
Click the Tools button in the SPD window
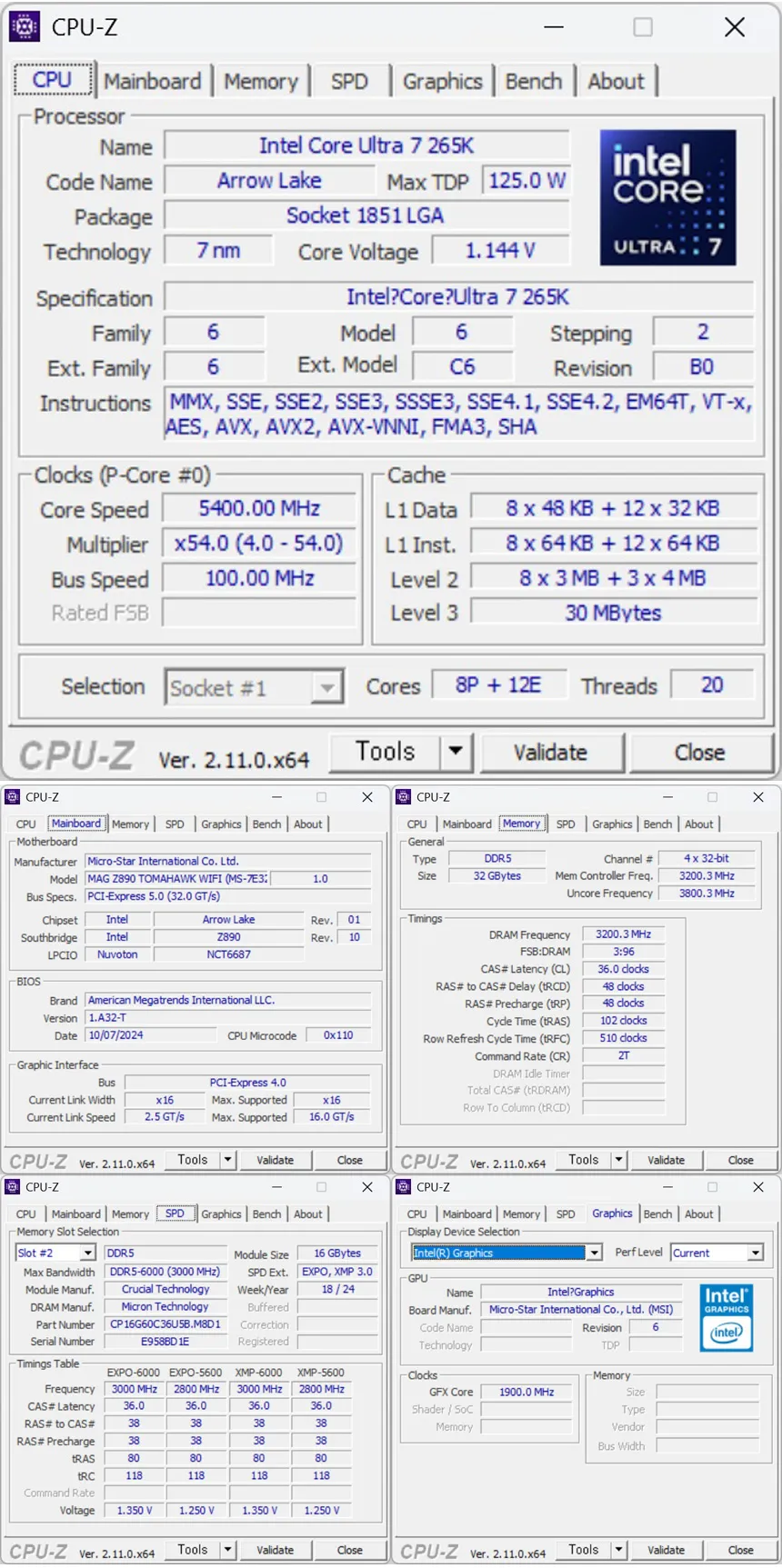[x=192, y=1550]
